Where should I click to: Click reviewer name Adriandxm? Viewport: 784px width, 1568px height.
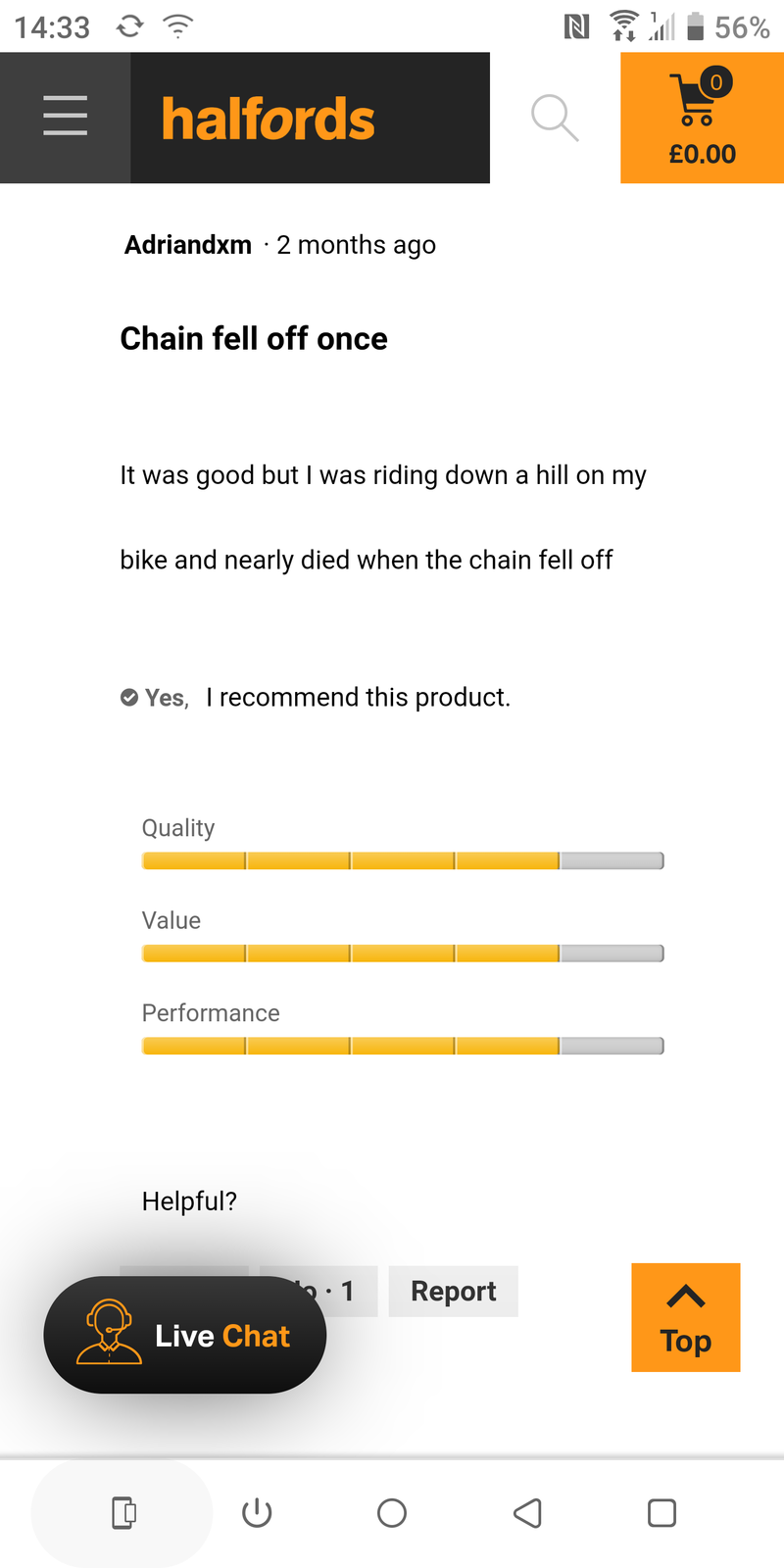[188, 245]
